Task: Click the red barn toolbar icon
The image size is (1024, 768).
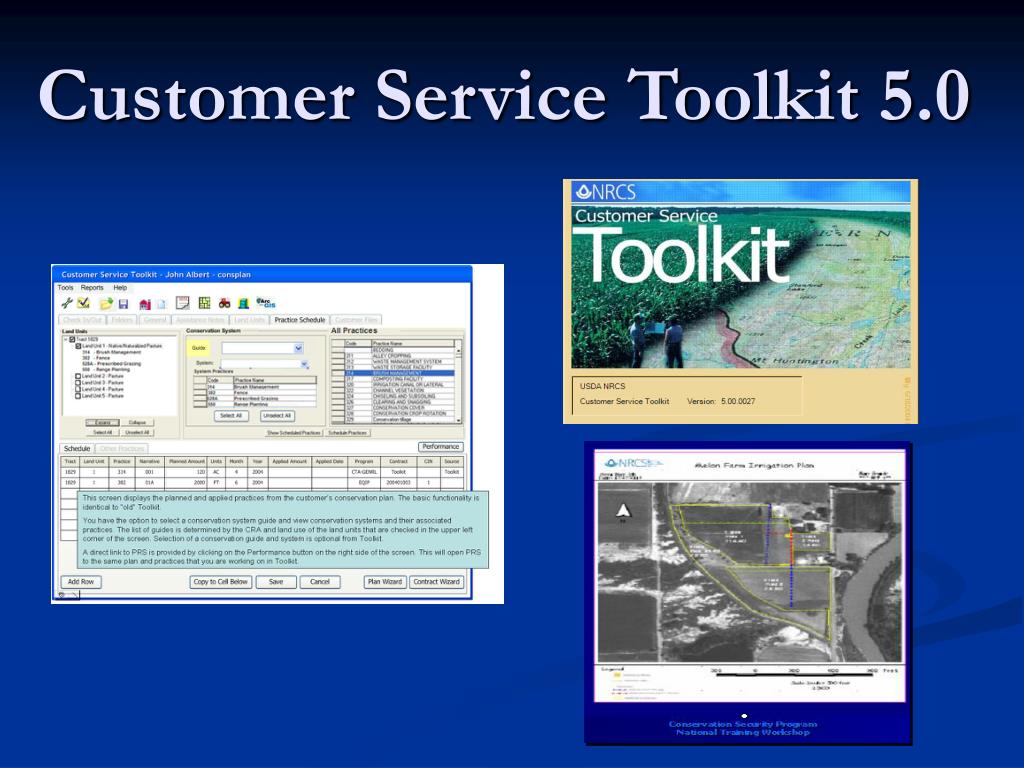Action: 145,304
